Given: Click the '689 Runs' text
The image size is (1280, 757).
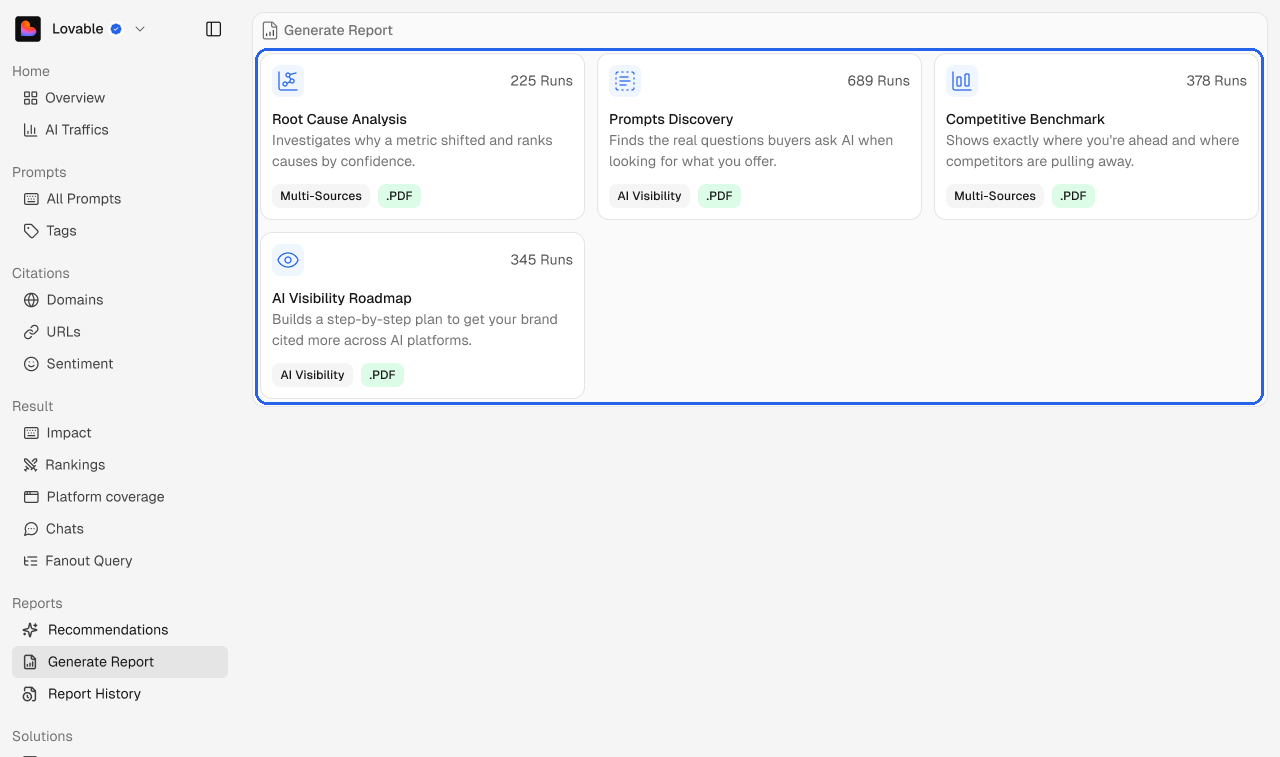Looking at the screenshot, I should tap(878, 81).
